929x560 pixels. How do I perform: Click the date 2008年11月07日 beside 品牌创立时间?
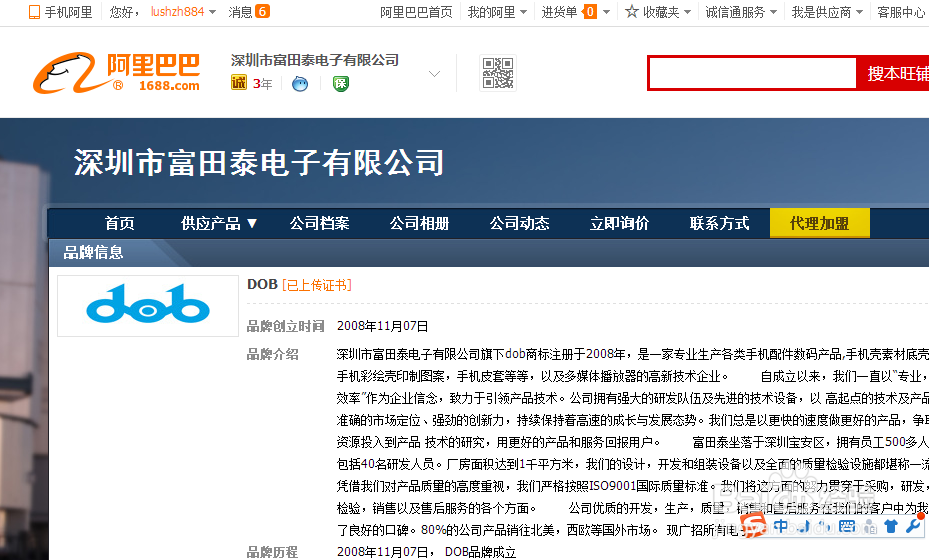pyautogui.click(x=383, y=326)
